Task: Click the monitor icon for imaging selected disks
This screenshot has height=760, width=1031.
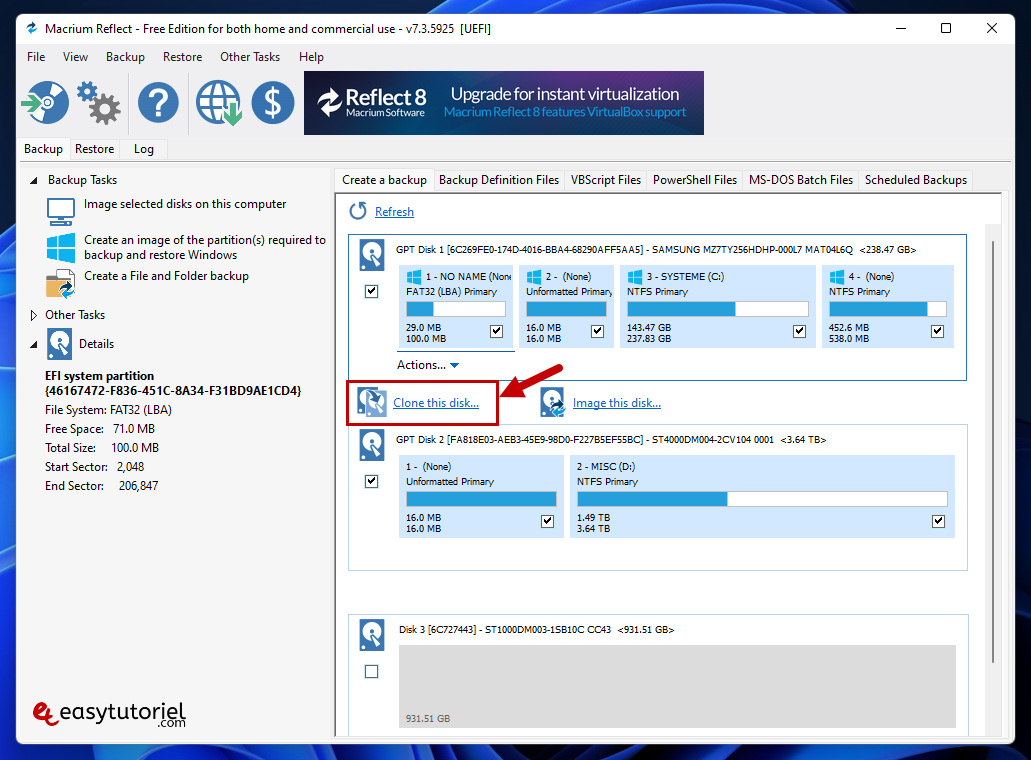Action: [60, 211]
